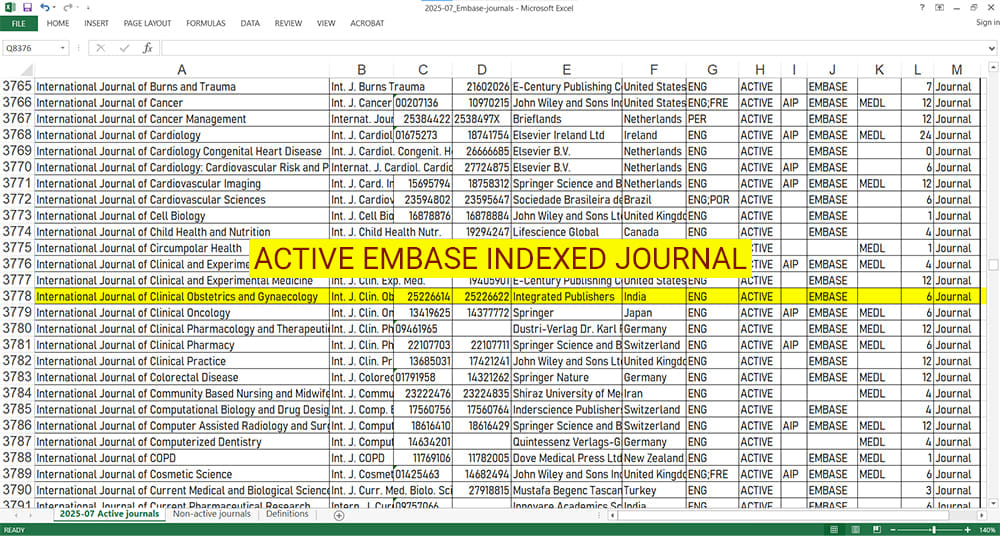Open the REVIEW ribbon tab
The image size is (1000, 536).
coord(288,24)
